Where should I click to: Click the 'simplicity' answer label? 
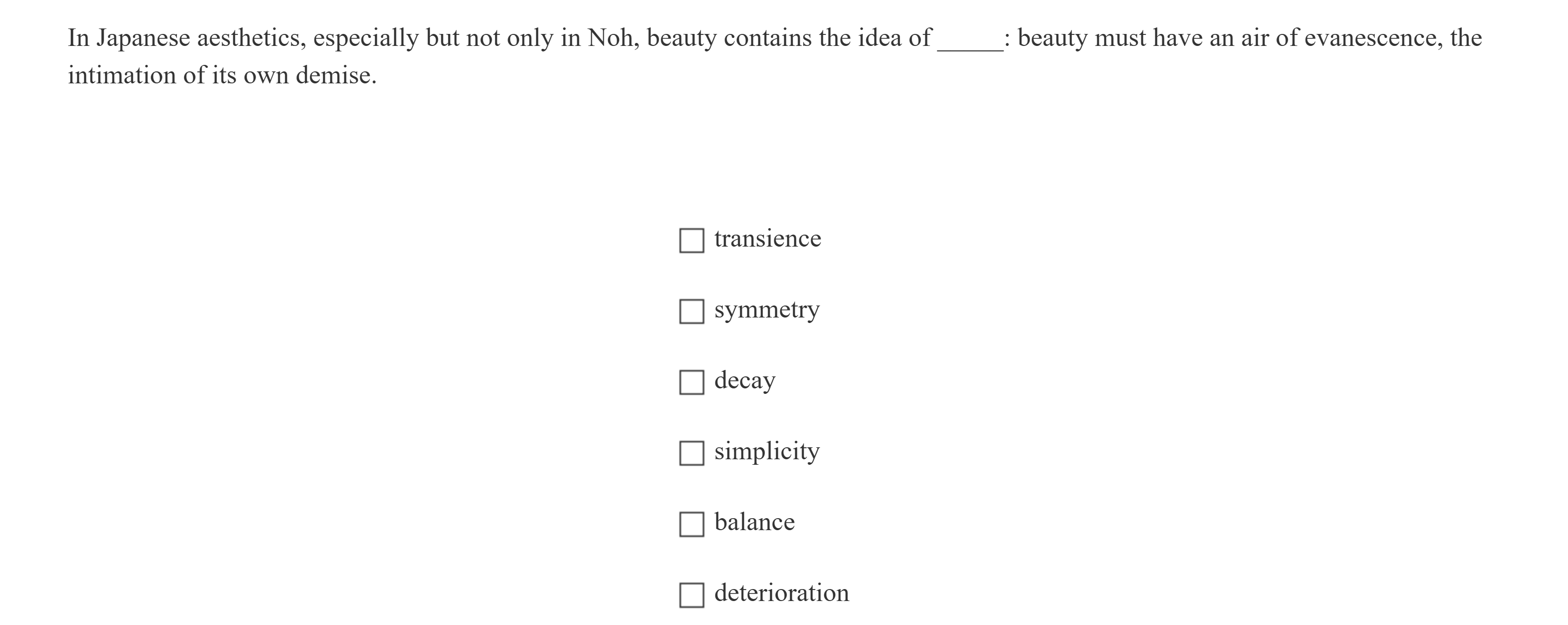tap(766, 452)
